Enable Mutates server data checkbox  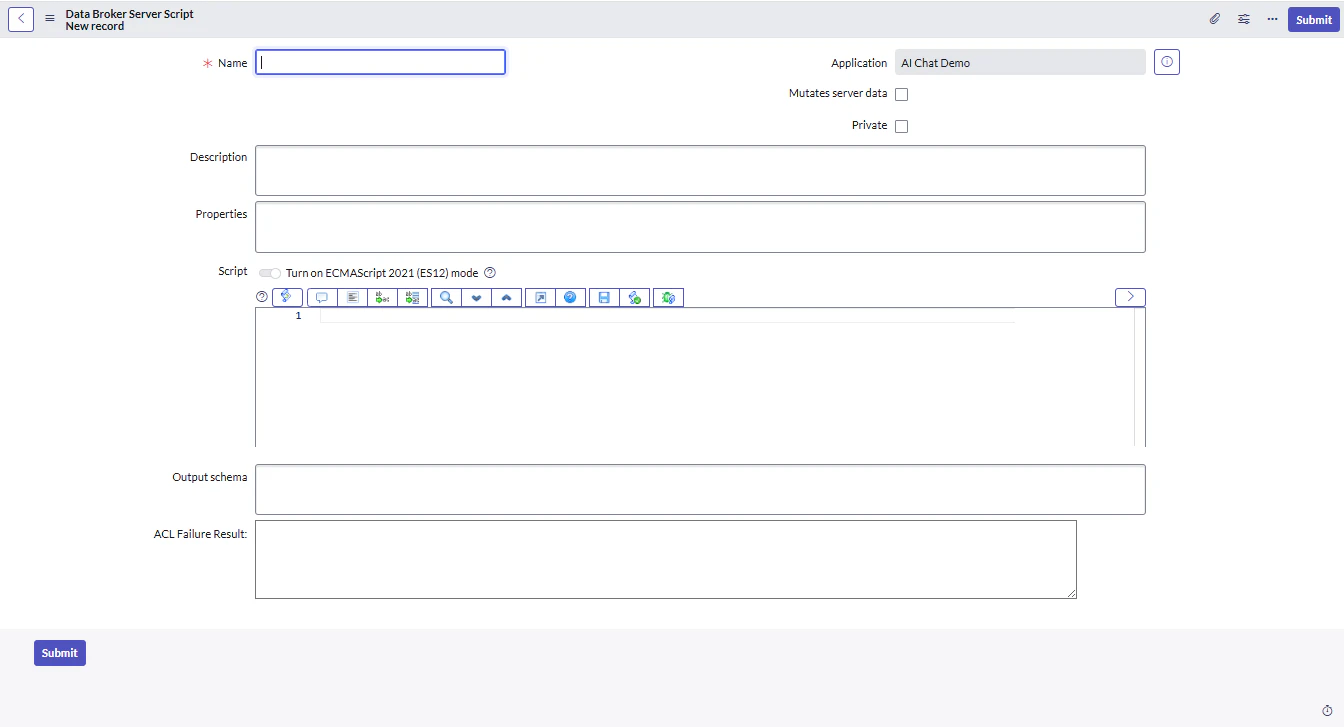tap(901, 94)
